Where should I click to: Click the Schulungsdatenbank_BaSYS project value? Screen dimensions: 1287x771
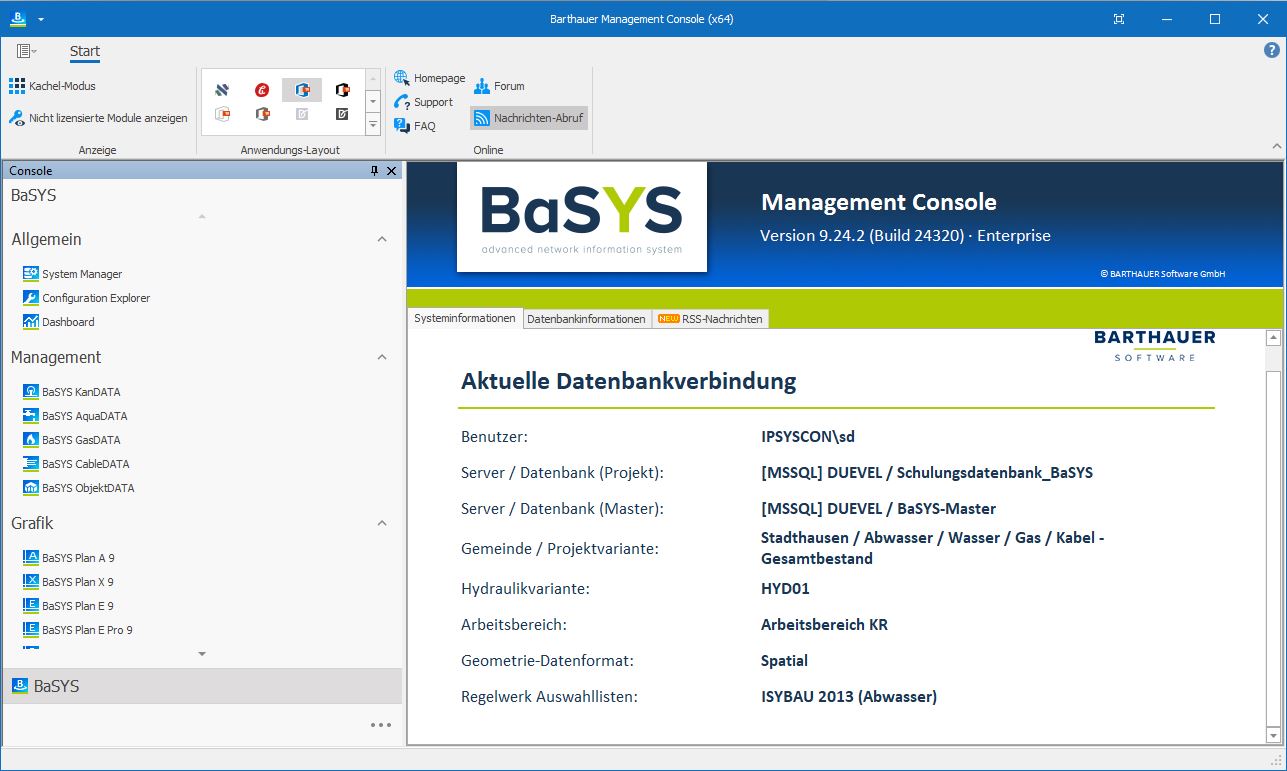(927, 473)
